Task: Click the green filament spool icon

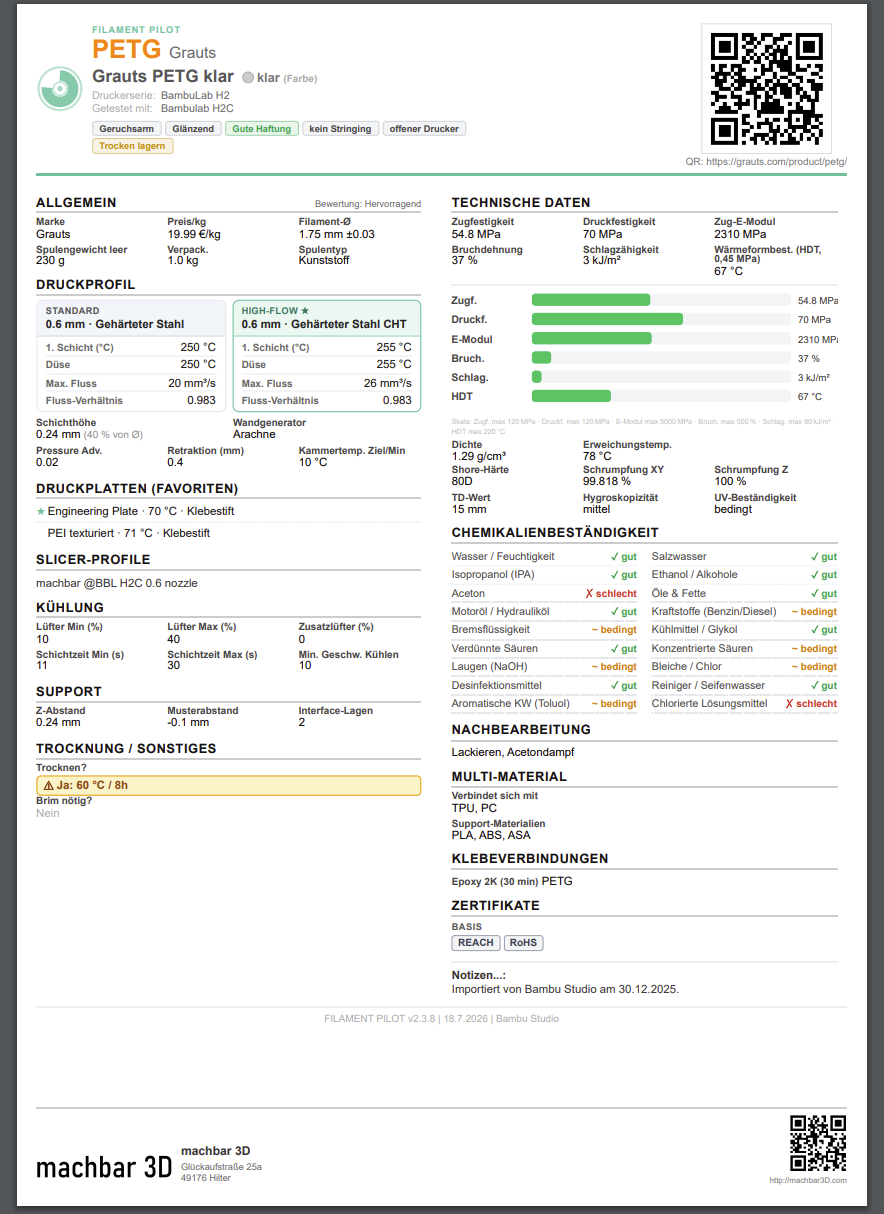Action: [59, 89]
